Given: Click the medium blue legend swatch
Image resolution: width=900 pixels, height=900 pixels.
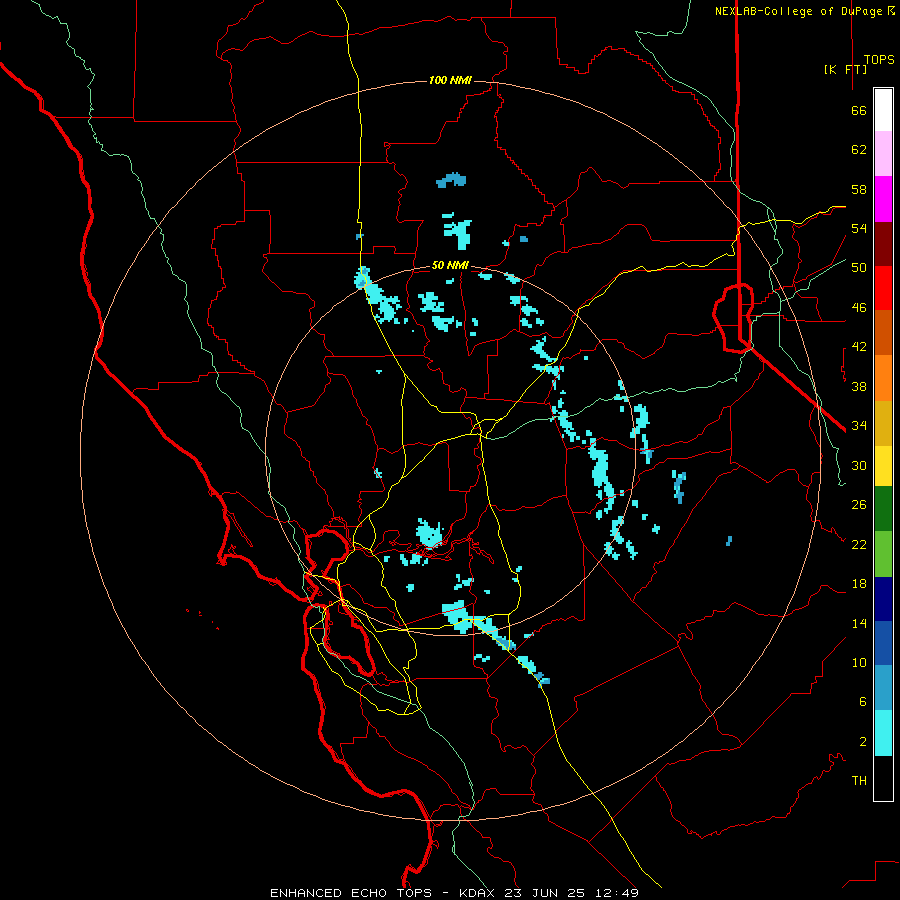Looking at the screenshot, I should pyautogui.click(x=883, y=643).
